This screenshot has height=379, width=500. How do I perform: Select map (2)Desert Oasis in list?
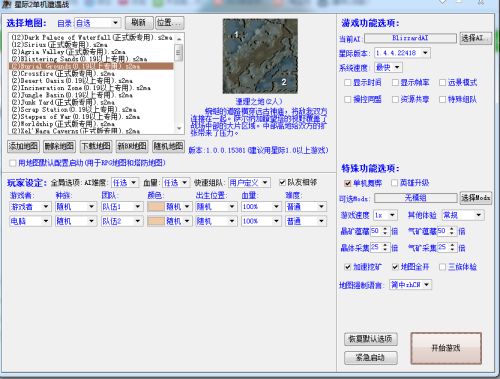coord(91,81)
